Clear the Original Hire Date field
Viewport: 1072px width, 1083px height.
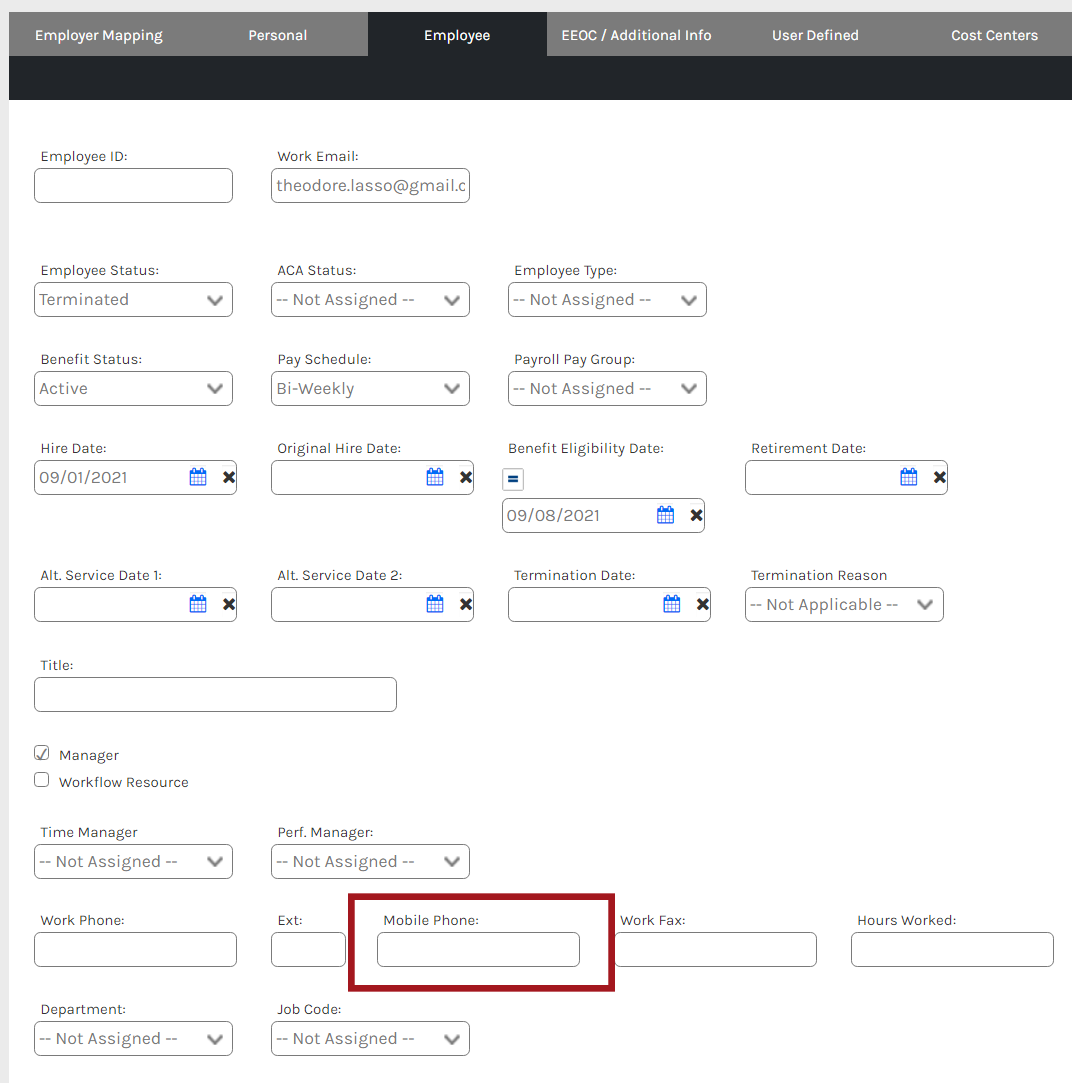click(466, 477)
